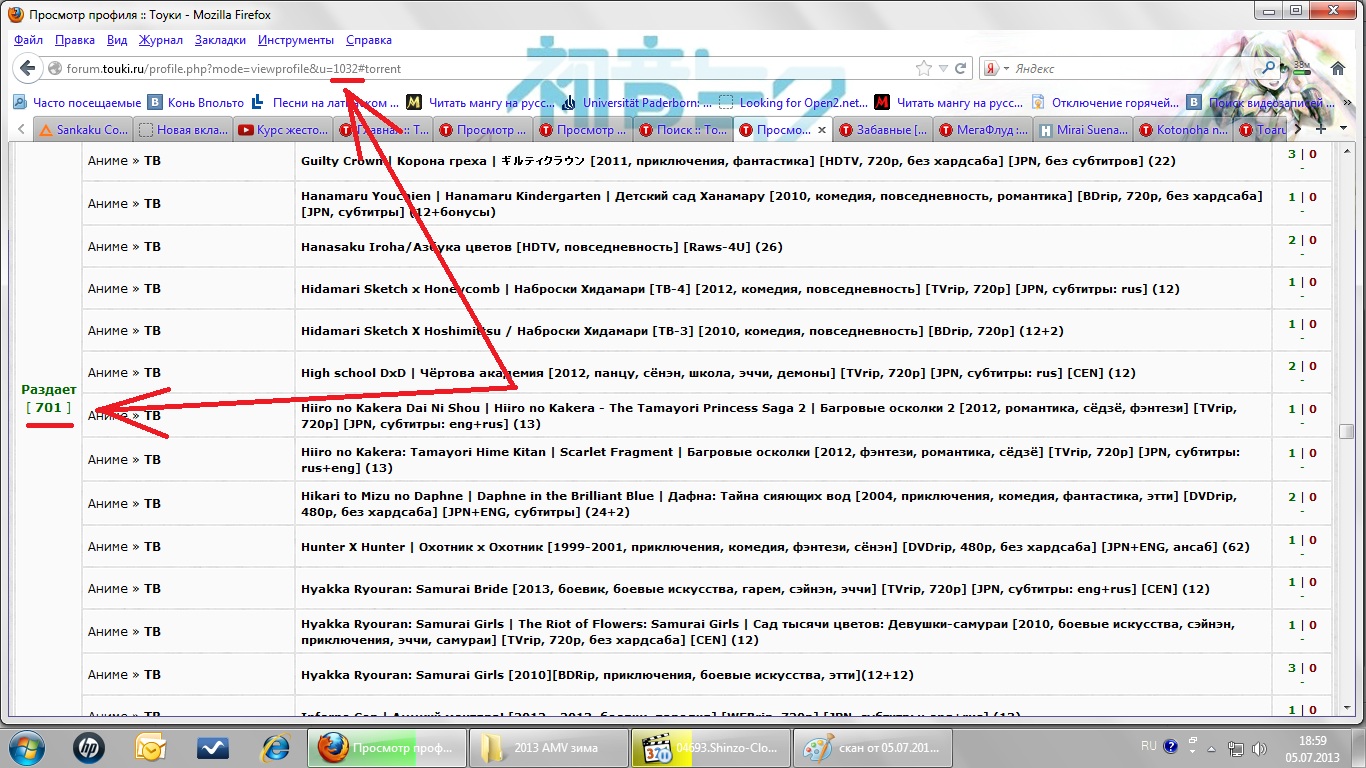Click the search magnifier in the Yandex box

pos(1269,69)
